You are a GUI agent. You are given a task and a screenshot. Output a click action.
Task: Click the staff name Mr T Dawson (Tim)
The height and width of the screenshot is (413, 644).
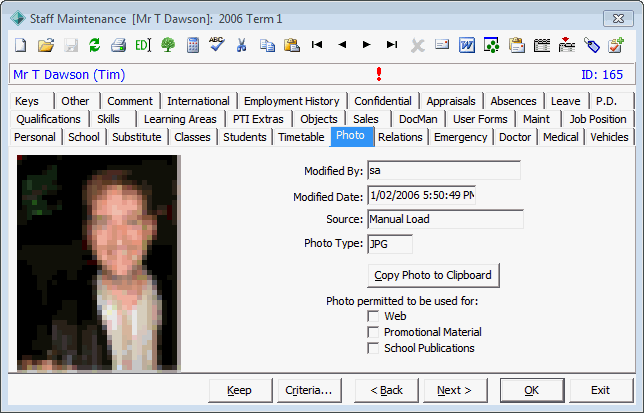[69, 75]
